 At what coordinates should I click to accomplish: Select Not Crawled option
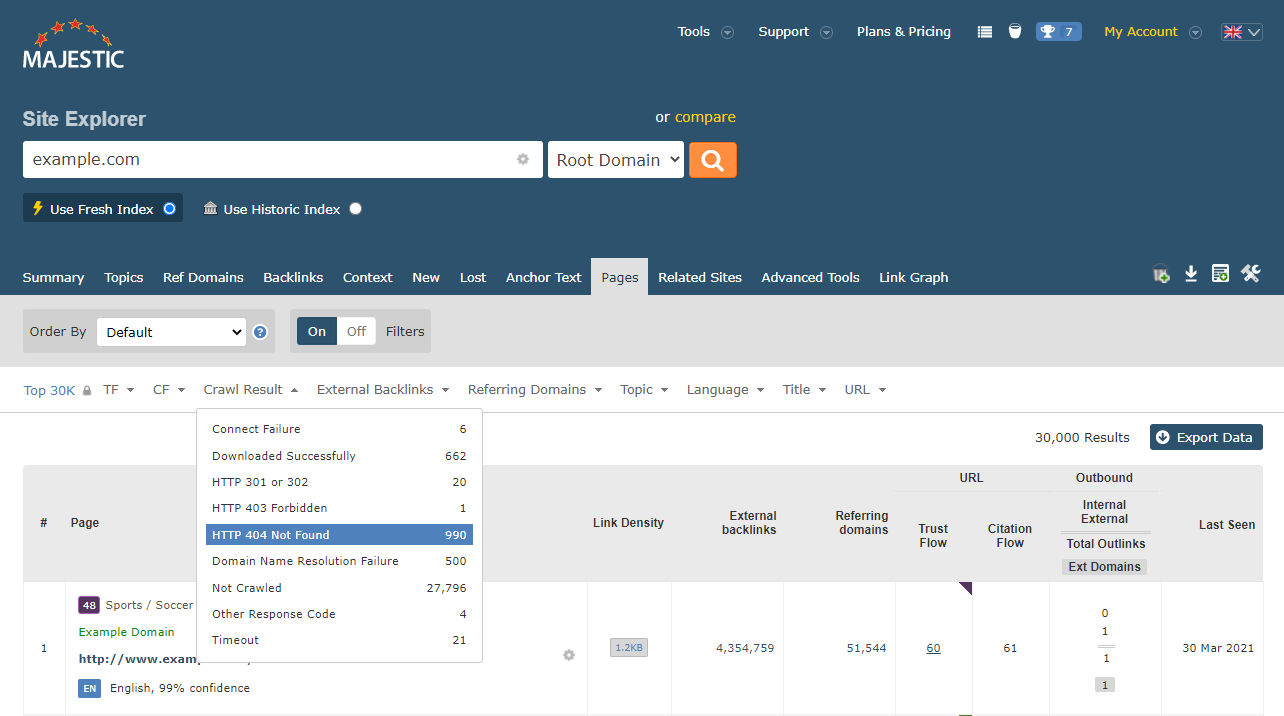click(x=339, y=588)
